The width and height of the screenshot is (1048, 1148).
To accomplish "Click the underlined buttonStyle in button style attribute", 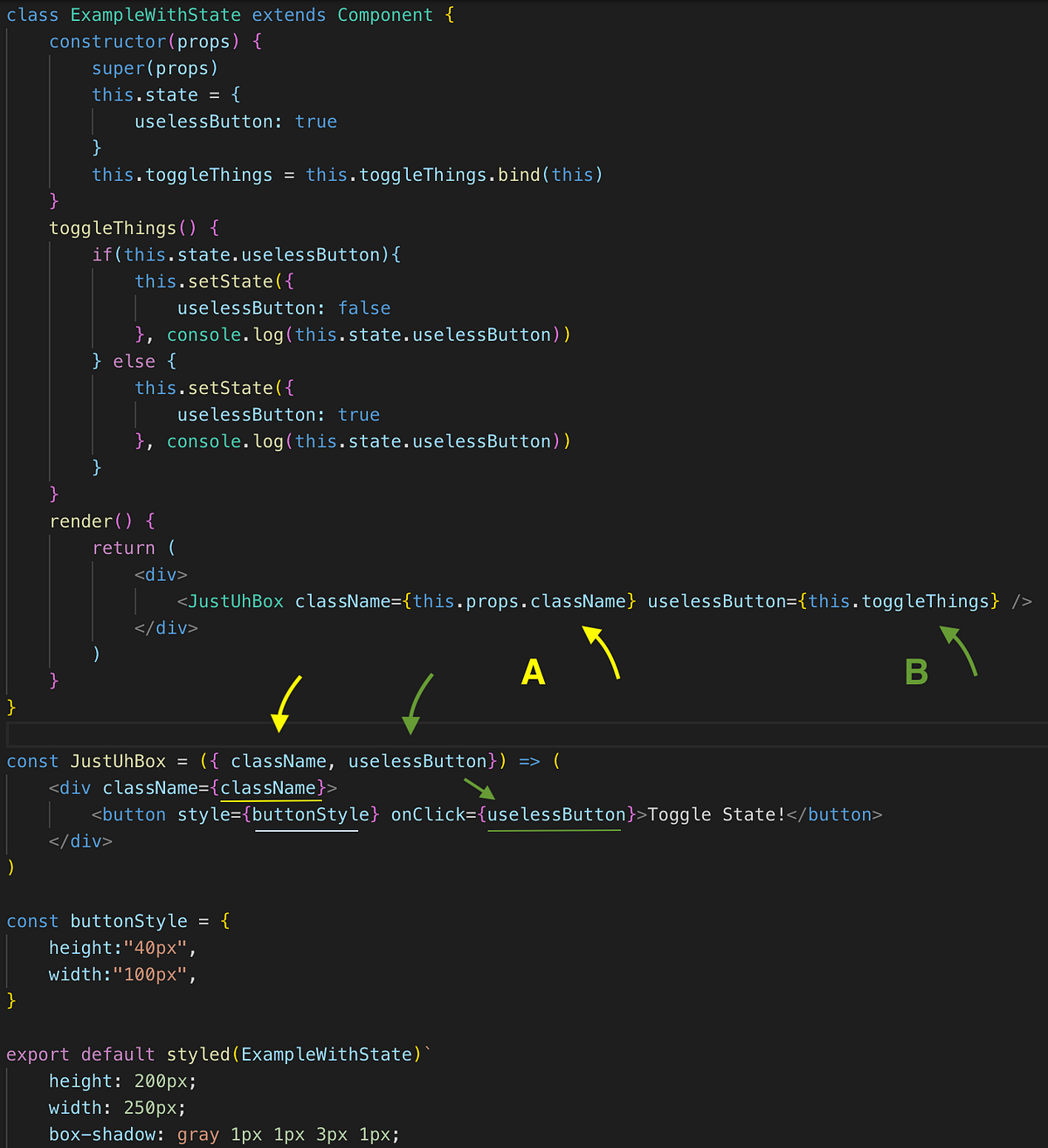I will pos(307,813).
